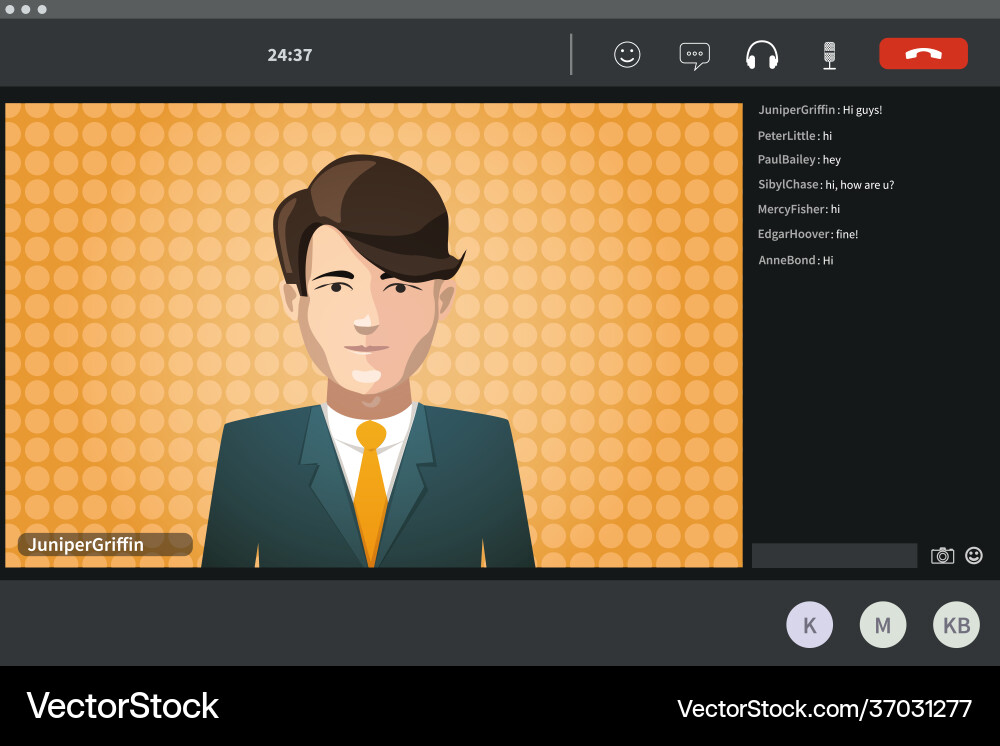
Task: Select SibylChase's message in the chat
Action: (826, 184)
